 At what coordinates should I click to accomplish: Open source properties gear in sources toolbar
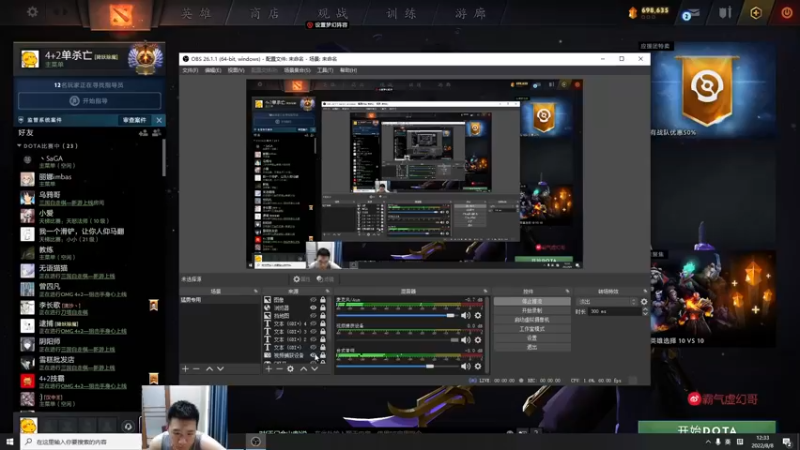(290, 368)
